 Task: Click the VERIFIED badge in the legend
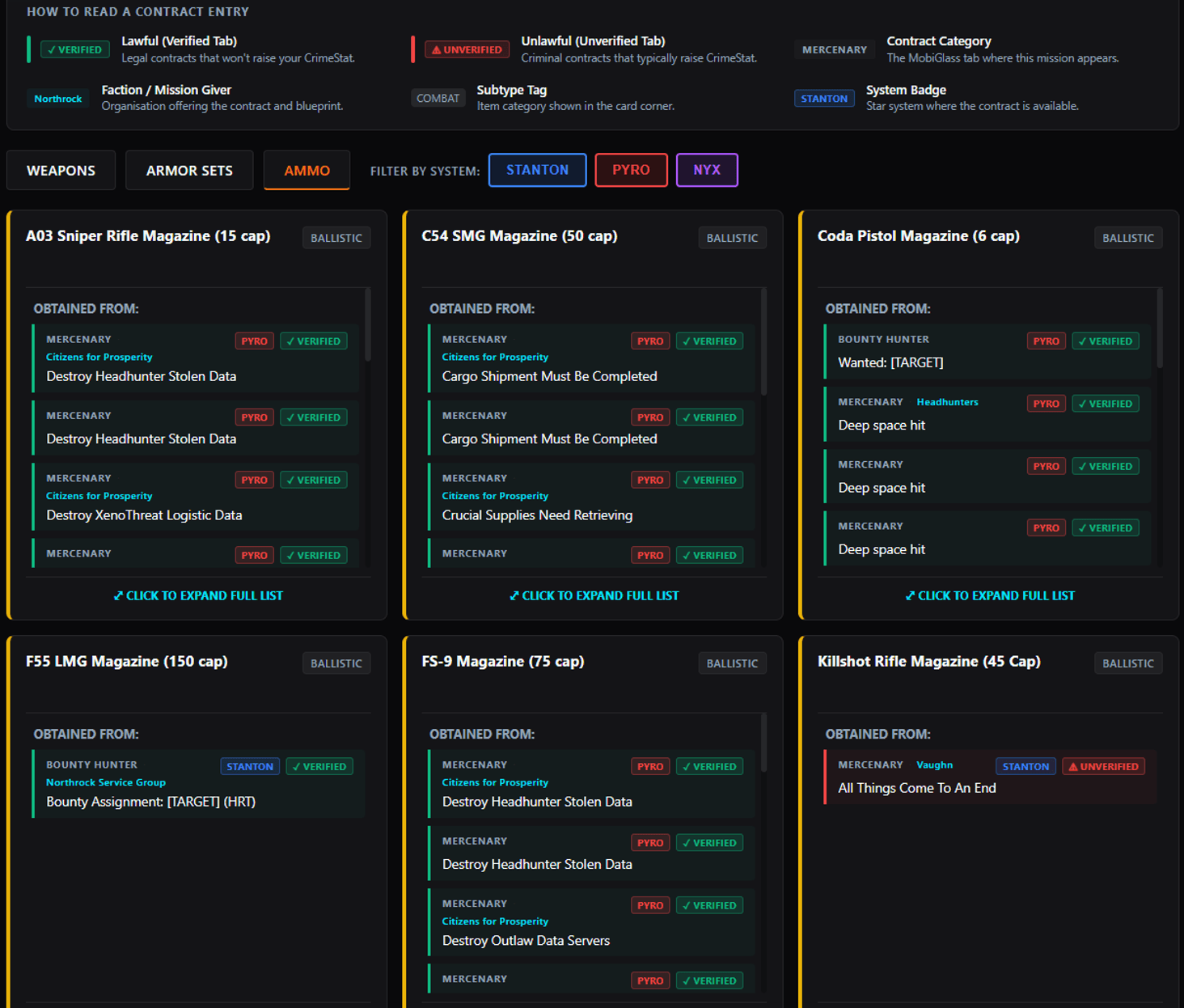pos(74,49)
